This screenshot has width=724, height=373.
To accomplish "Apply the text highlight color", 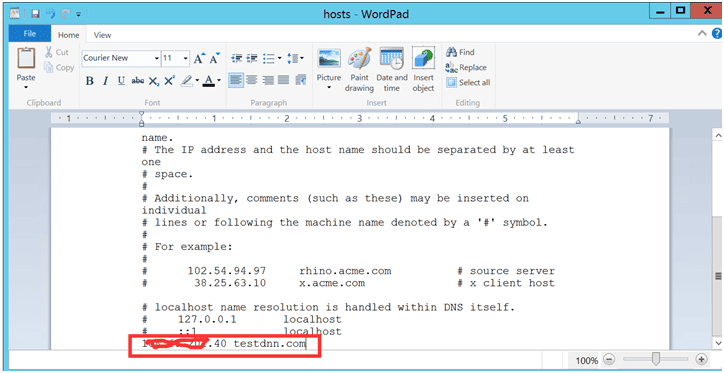I will [x=187, y=81].
